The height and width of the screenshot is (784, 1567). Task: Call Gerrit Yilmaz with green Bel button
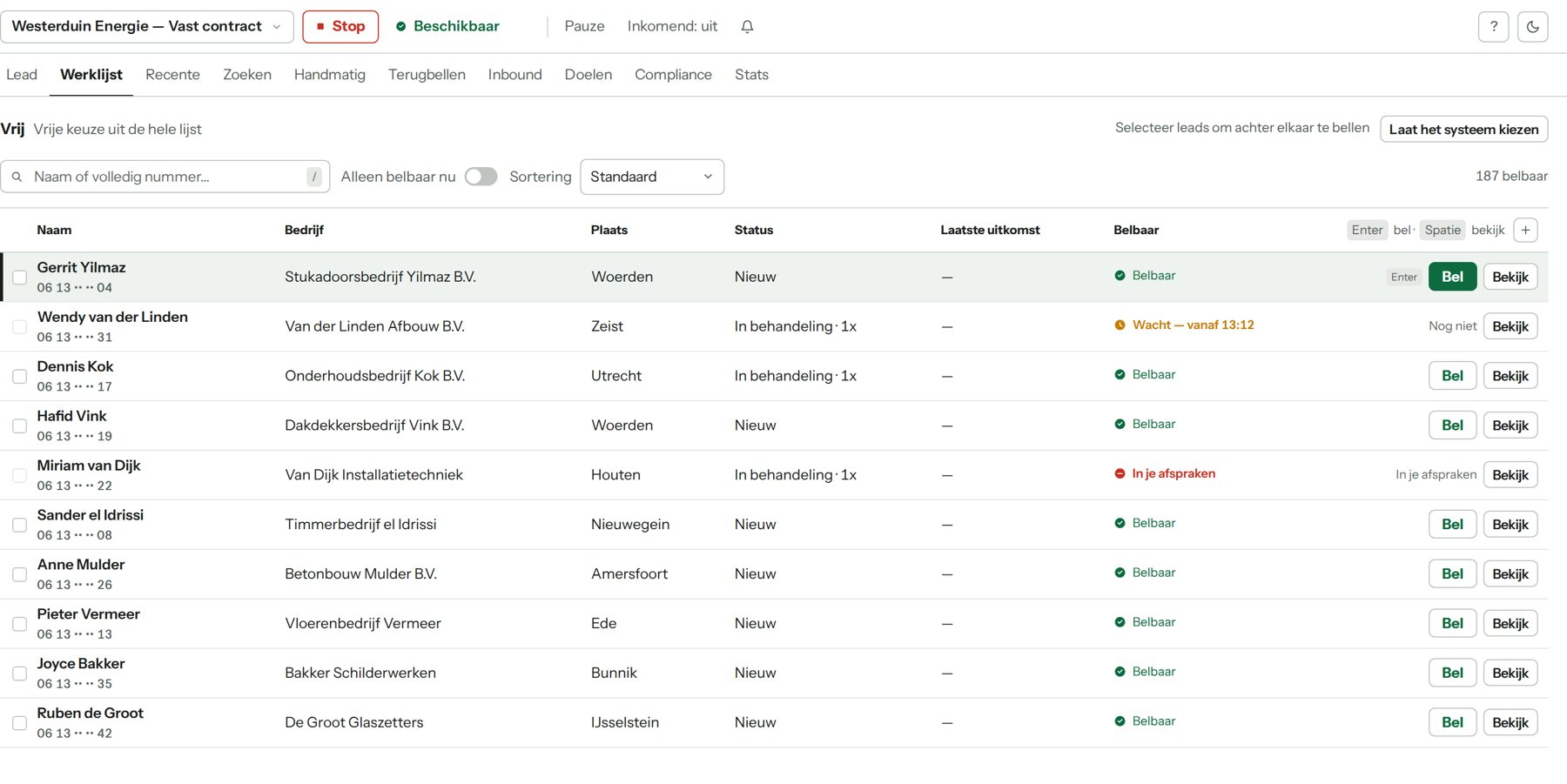click(1452, 277)
